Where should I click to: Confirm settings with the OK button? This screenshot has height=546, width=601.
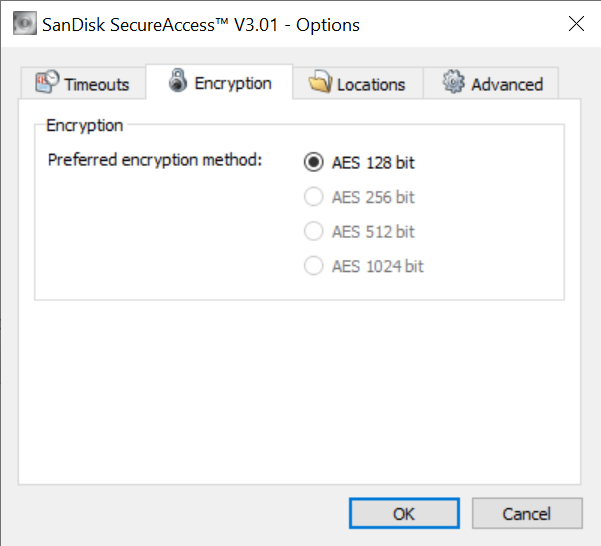pyautogui.click(x=404, y=513)
